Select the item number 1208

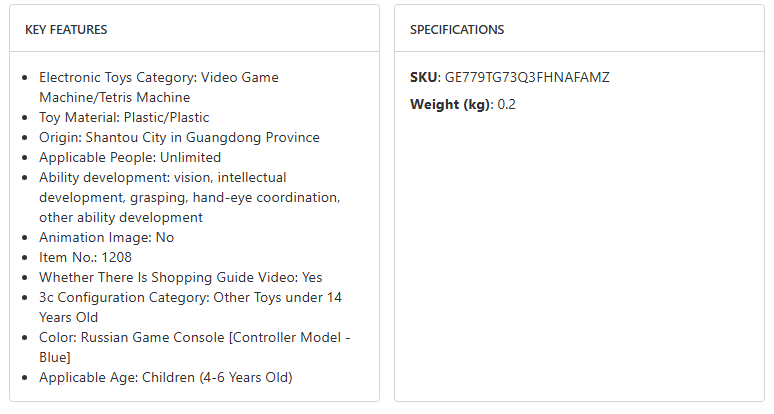[x=115, y=257]
